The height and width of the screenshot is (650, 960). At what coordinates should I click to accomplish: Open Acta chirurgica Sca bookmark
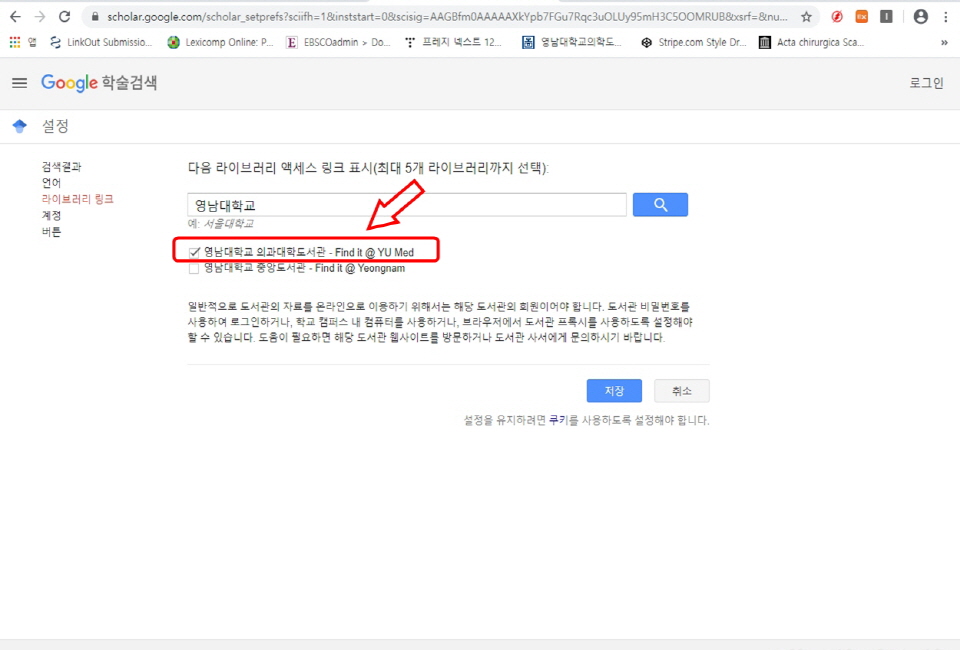(x=811, y=42)
